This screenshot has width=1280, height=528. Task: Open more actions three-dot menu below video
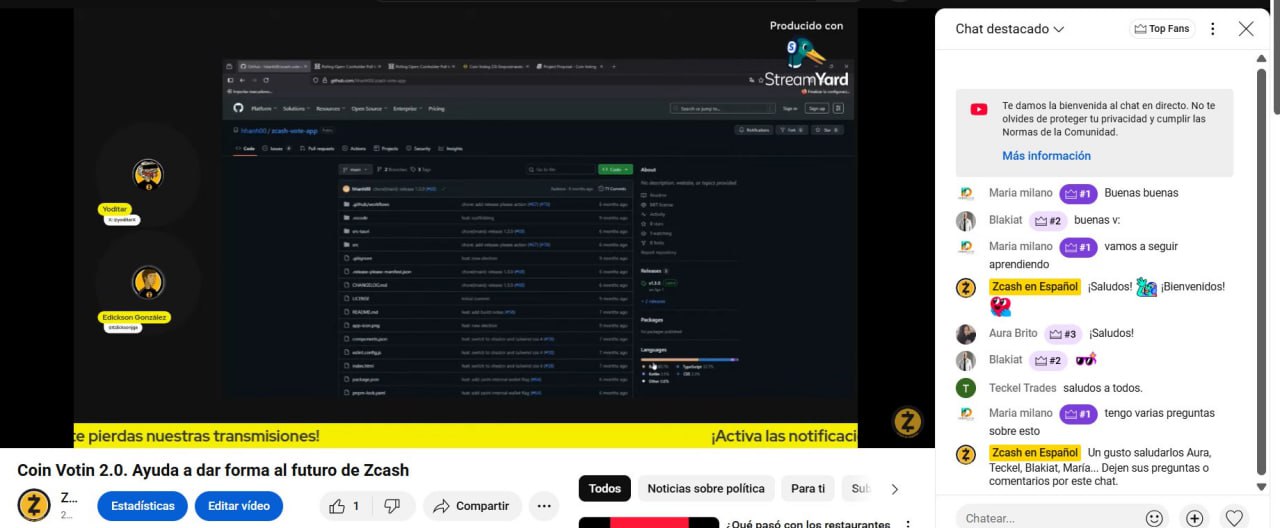click(x=544, y=506)
